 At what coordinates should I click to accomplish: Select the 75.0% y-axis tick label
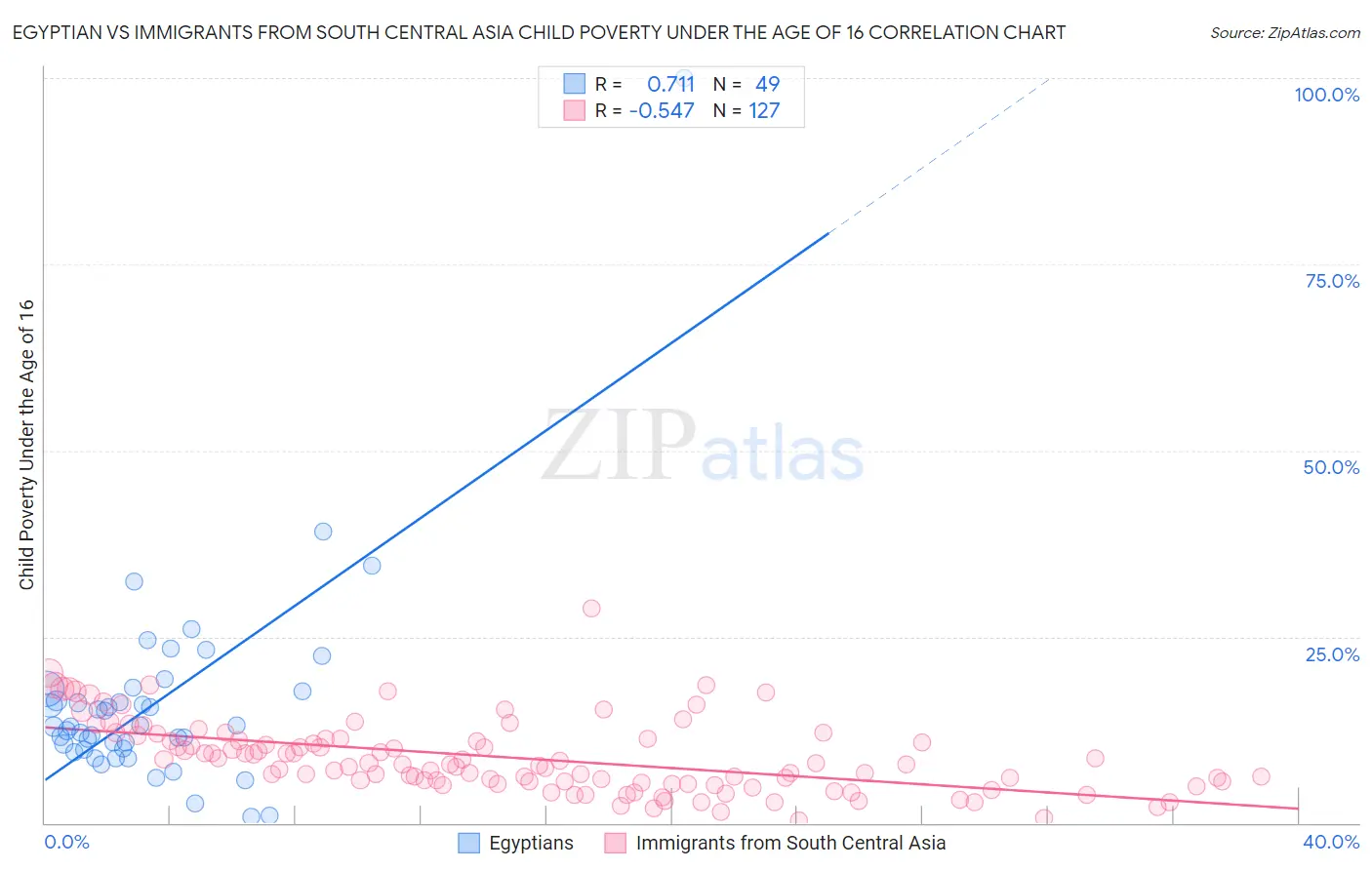[x=1332, y=281]
